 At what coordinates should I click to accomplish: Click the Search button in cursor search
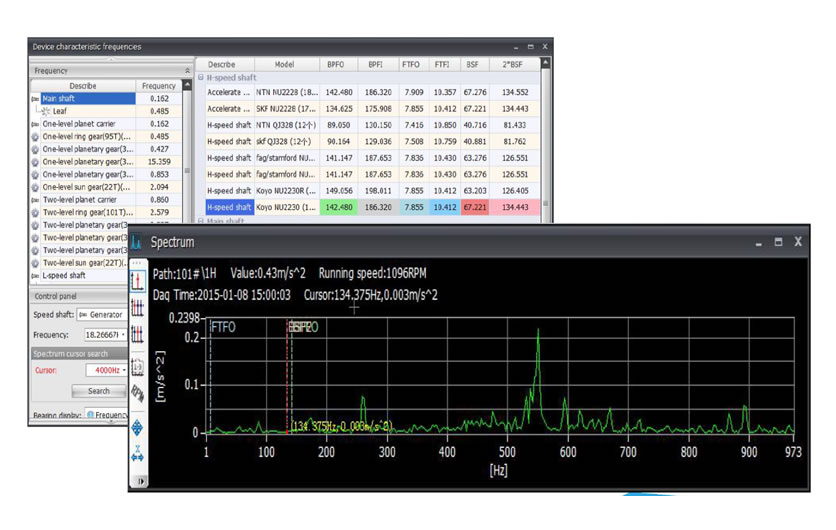(99, 391)
